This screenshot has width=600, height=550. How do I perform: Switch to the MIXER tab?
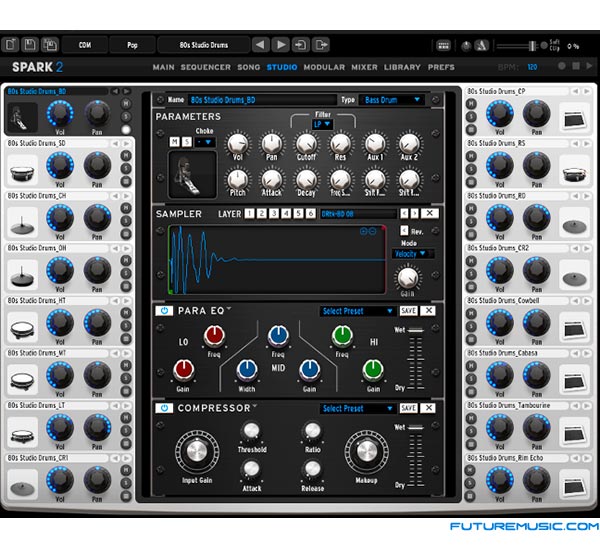click(x=364, y=67)
